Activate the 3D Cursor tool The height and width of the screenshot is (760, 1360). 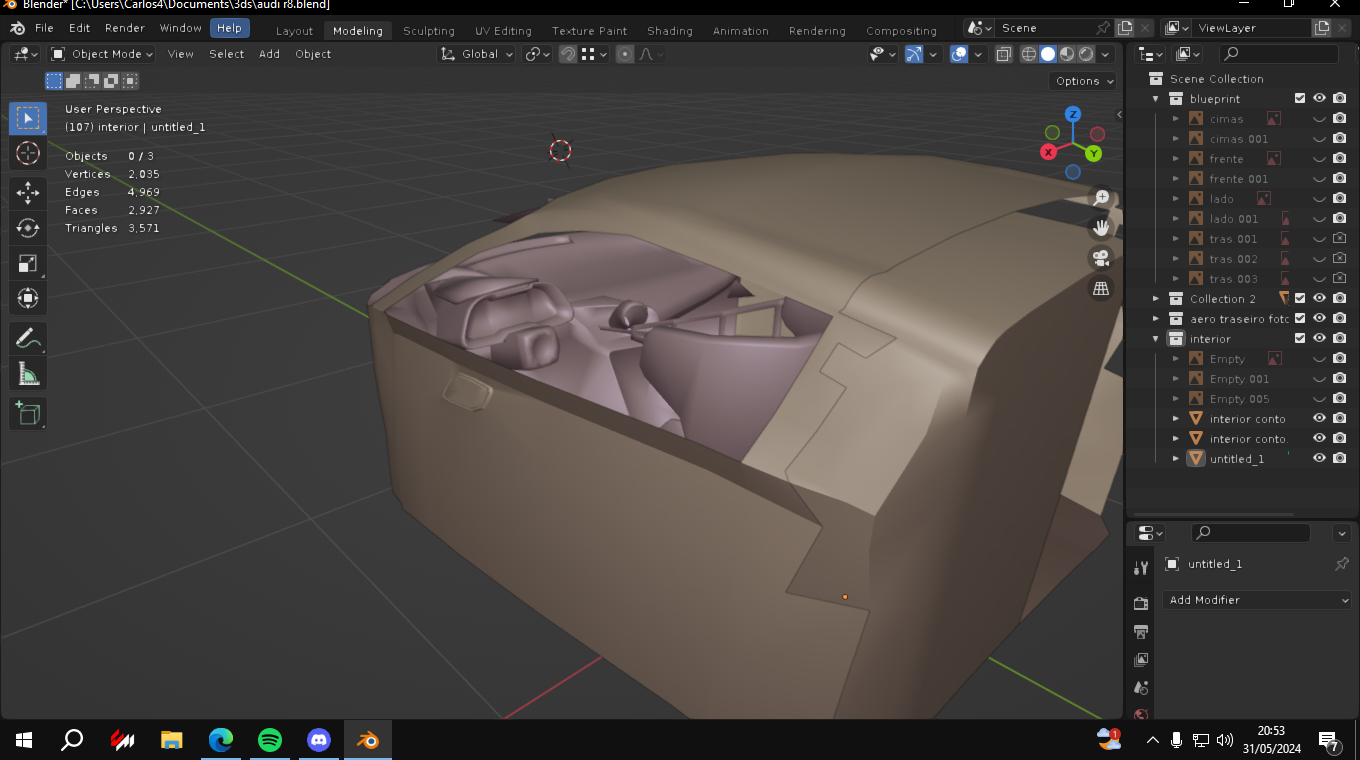28,153
